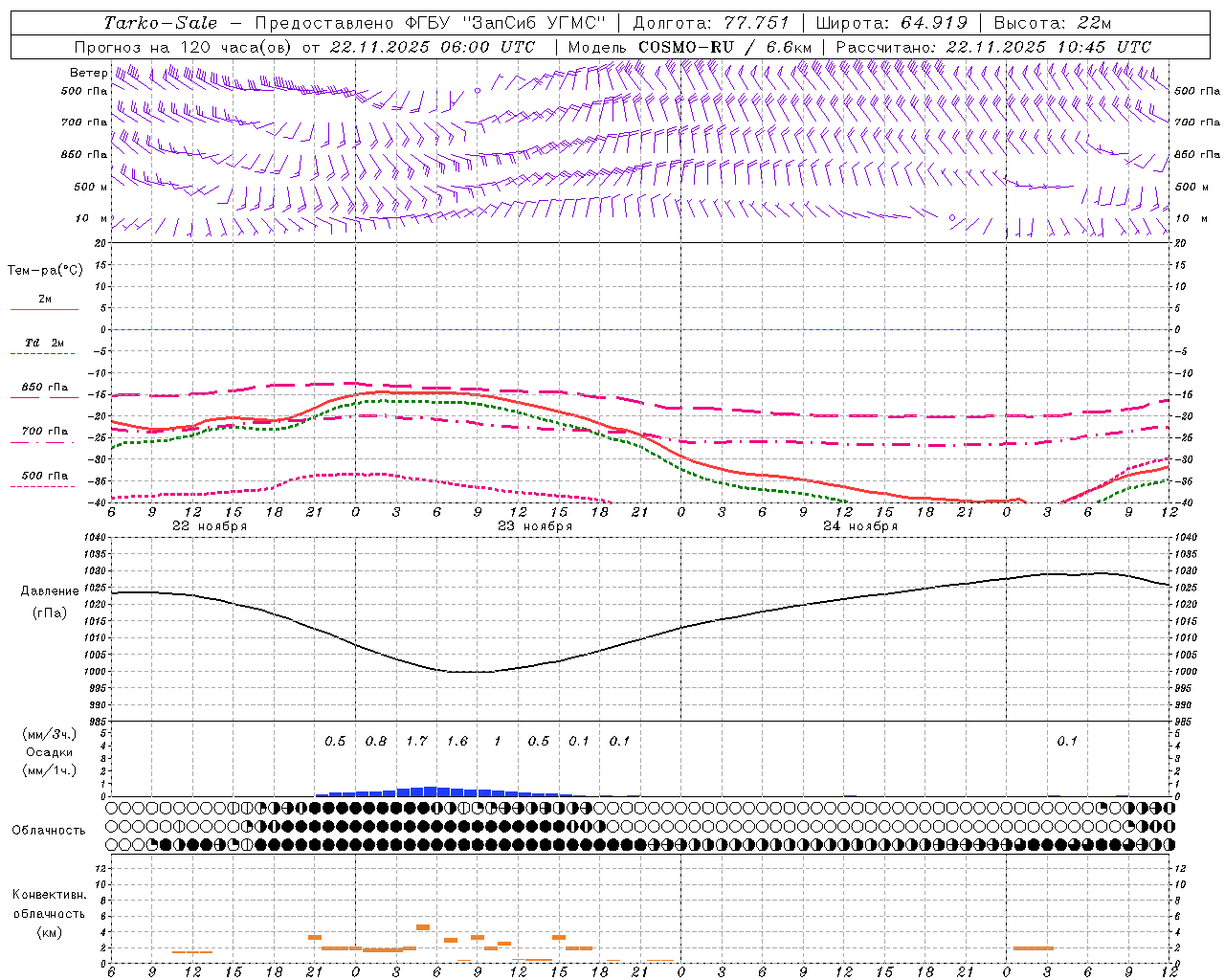Click the Tarko-Sale station title
Screen dimensions: 1225x980
pyautogui.click(x=160, y=23)
